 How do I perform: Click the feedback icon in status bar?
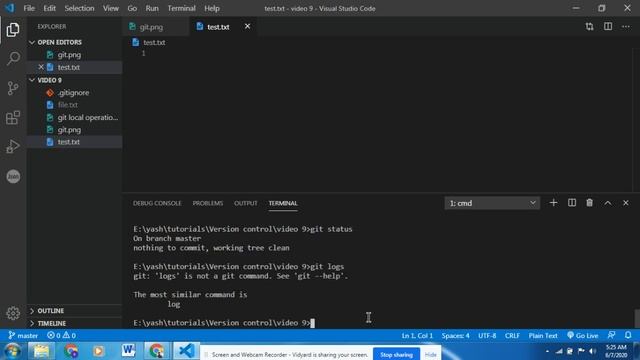(x=611, y=335)
